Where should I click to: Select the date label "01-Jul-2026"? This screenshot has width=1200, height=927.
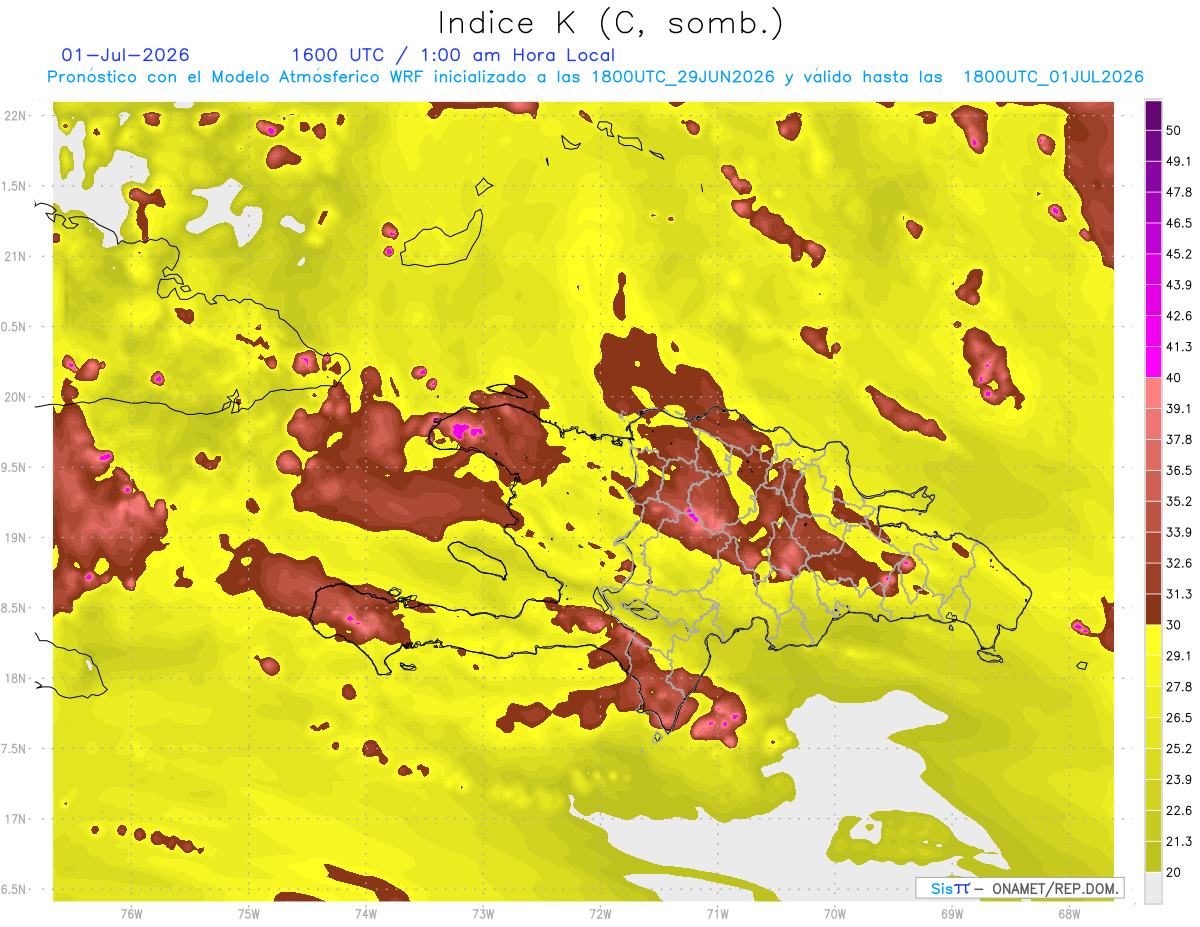click(125, 55)
